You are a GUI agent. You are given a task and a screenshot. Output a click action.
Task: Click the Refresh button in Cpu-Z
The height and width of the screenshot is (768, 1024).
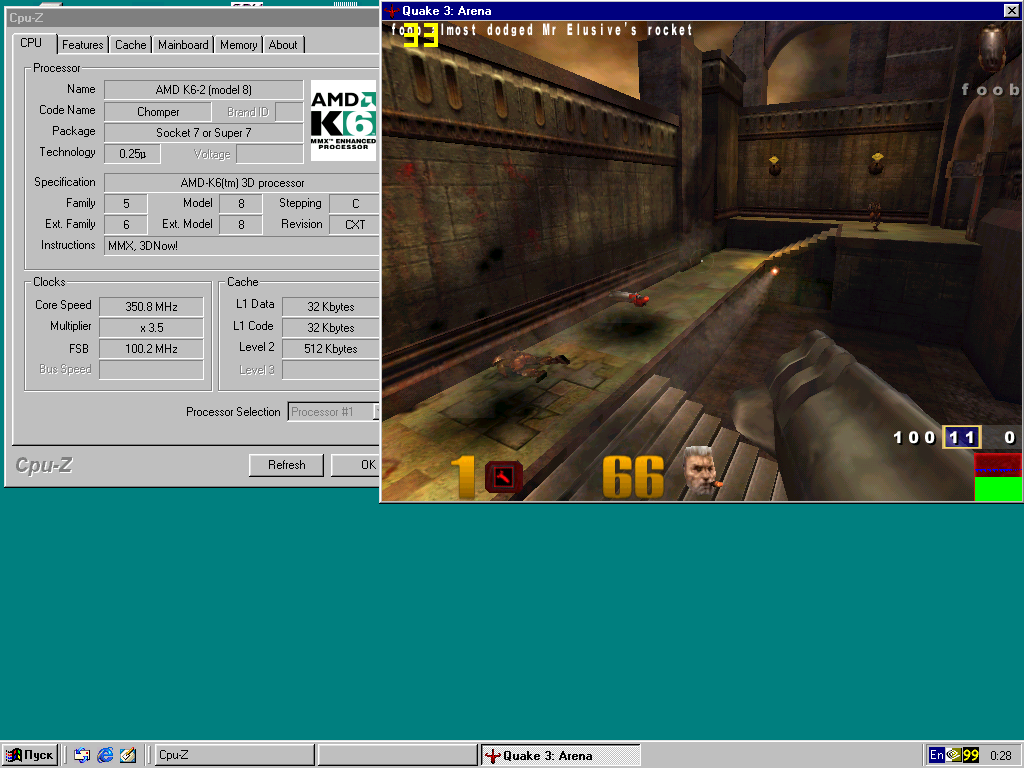click(286, 465)
